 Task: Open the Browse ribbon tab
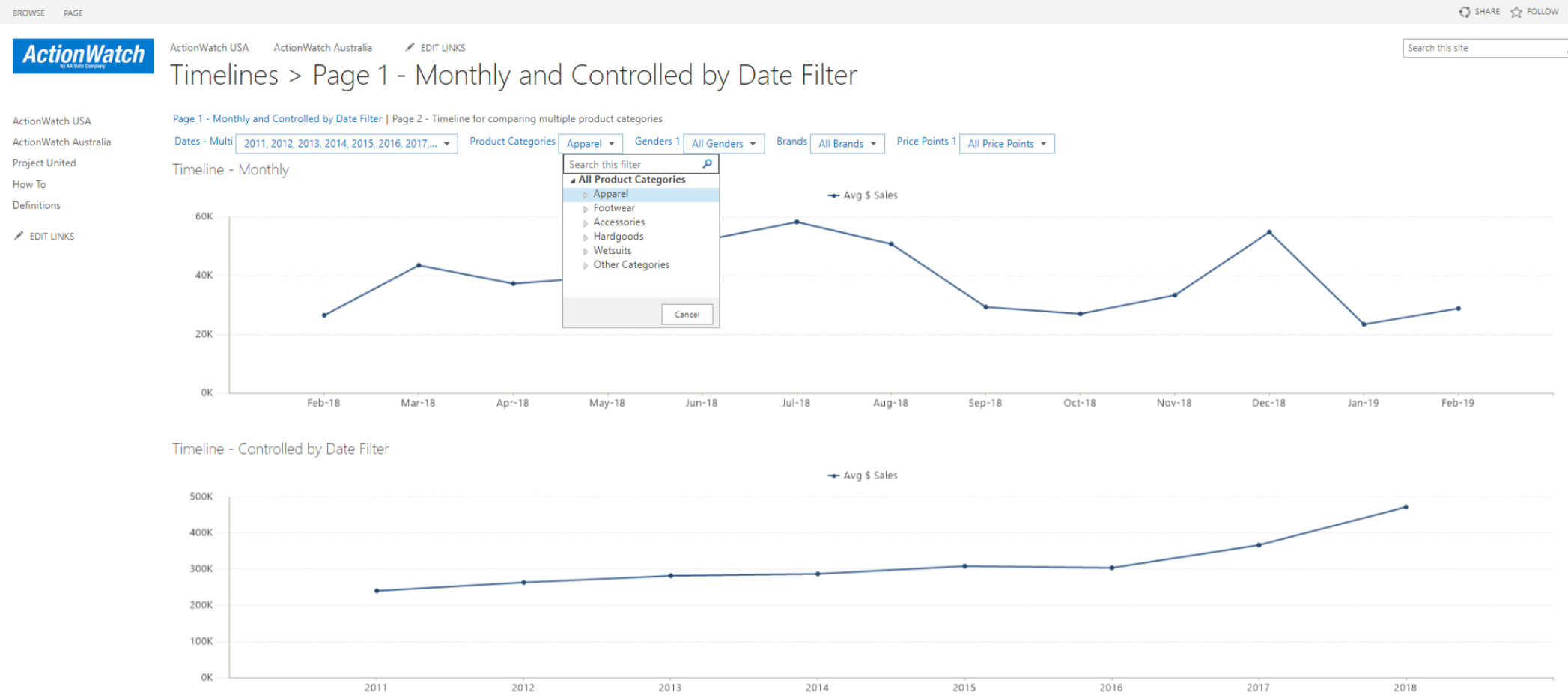click(x=28, y=13)
